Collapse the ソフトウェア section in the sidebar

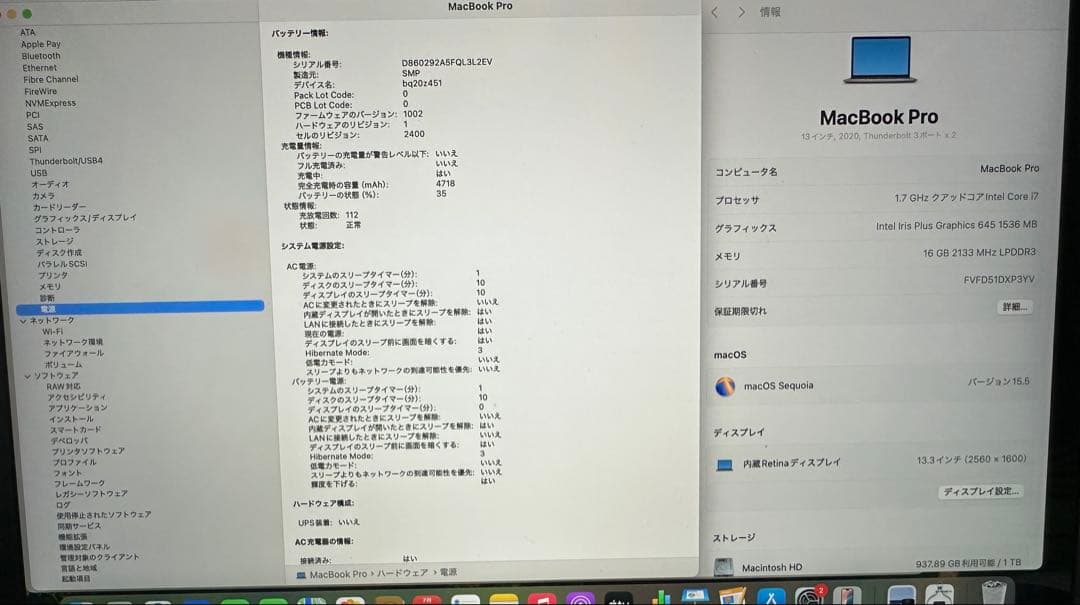coord(27,376)
